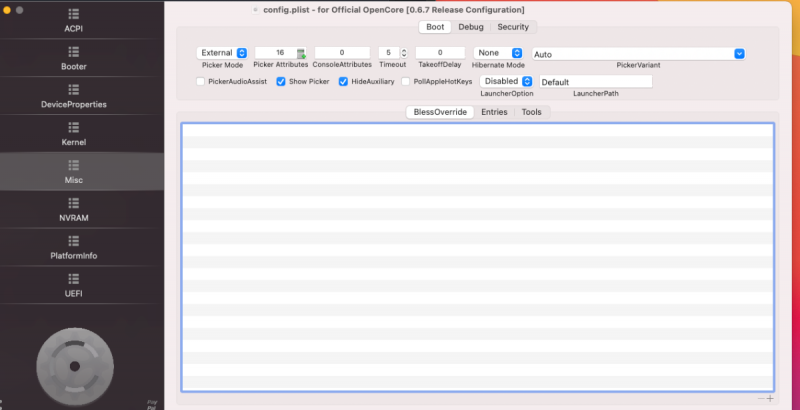800x410 pixels.
Task: Remove selected BlessOverride entry with minus button
Action: click(x=761, y=398)
